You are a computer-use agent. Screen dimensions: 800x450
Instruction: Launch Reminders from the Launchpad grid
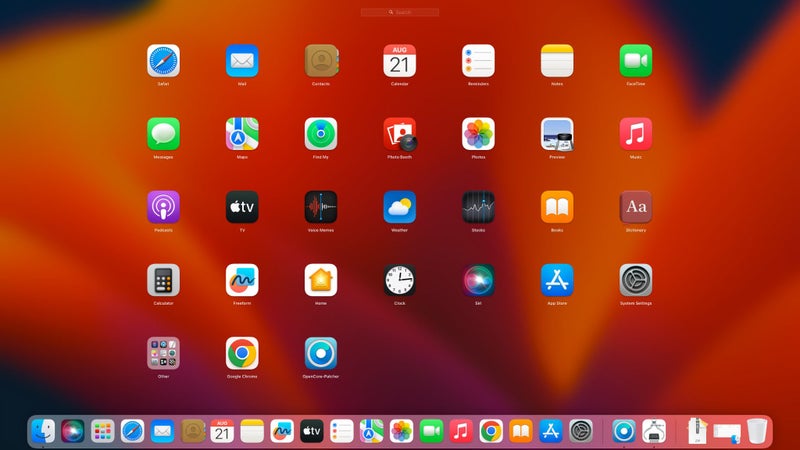click(x=478, y=61)
